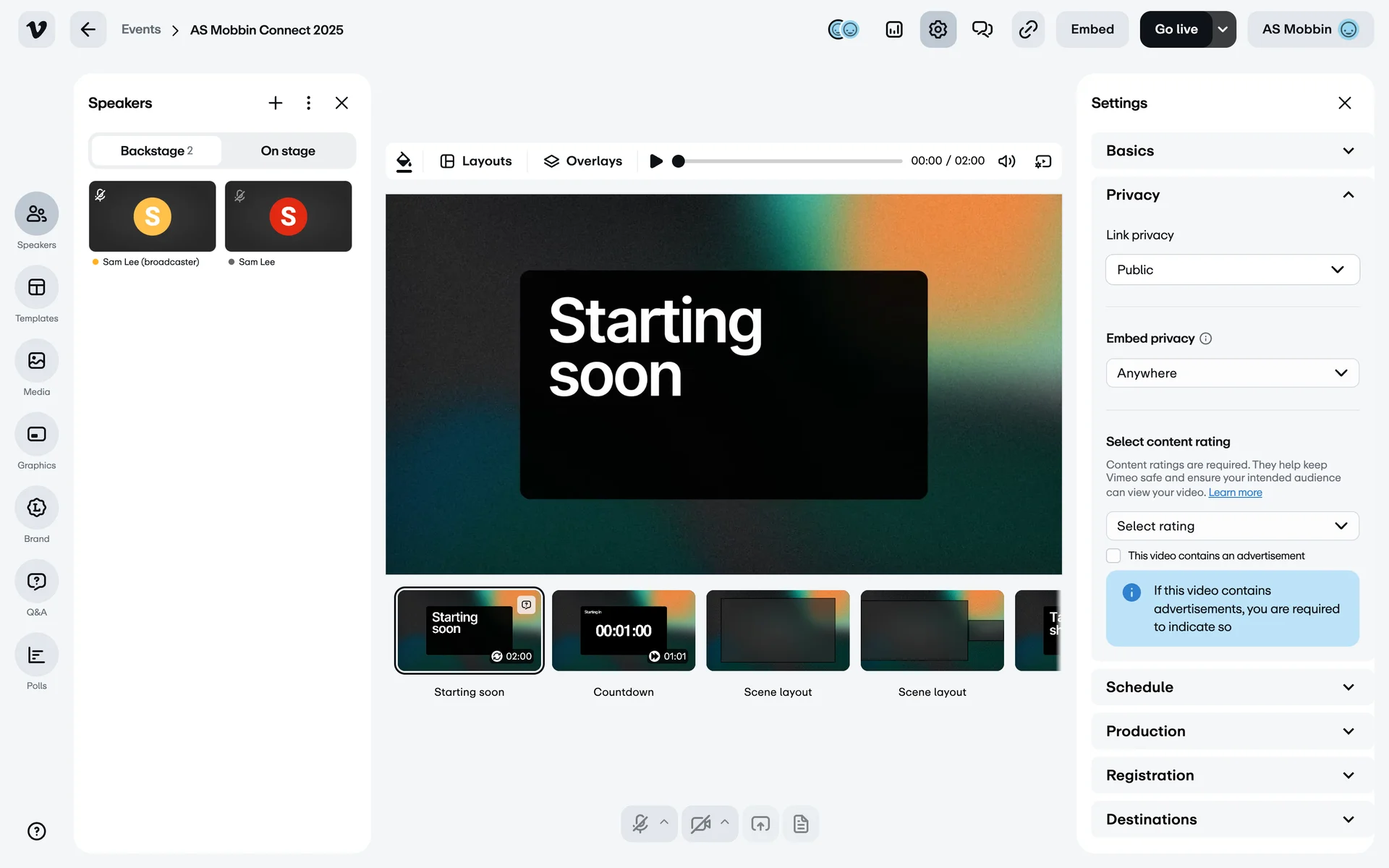
Task: Open the Polls sidebar icon
Action: coord(36,655)
